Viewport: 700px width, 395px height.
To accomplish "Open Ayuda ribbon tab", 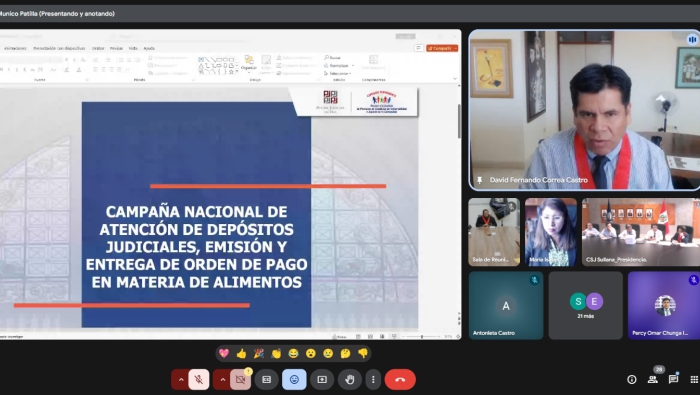I will click(x=149, y=48).
